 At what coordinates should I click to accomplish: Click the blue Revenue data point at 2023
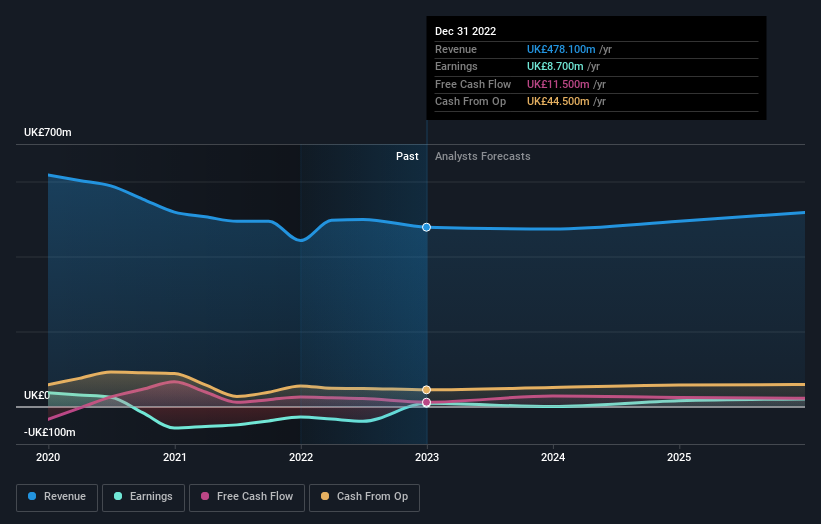pyautogui.click(x=427, y=227)
